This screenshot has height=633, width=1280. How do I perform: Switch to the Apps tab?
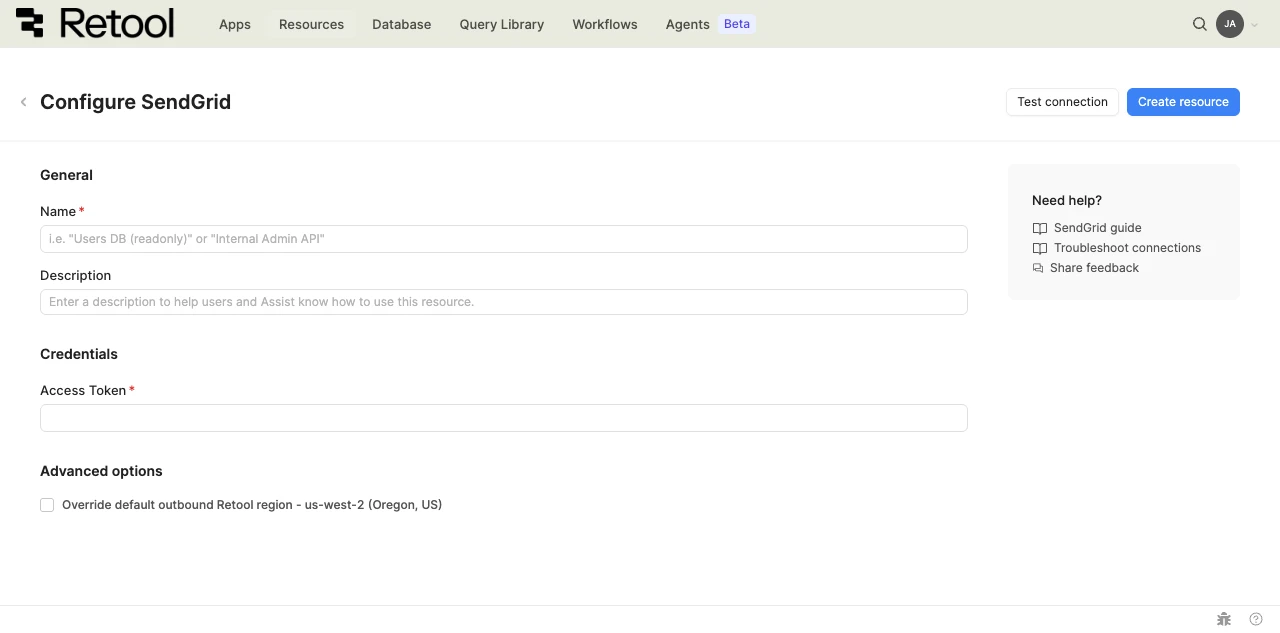point(235,24)
